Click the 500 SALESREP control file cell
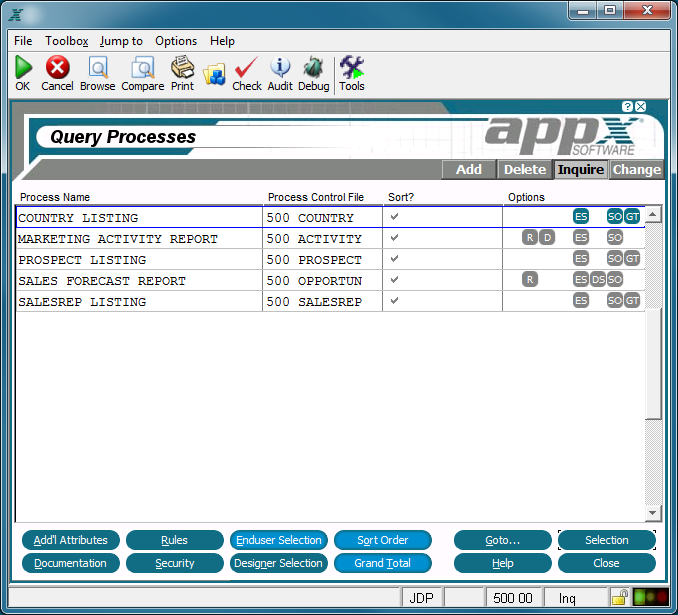 (x=322, y=302)
